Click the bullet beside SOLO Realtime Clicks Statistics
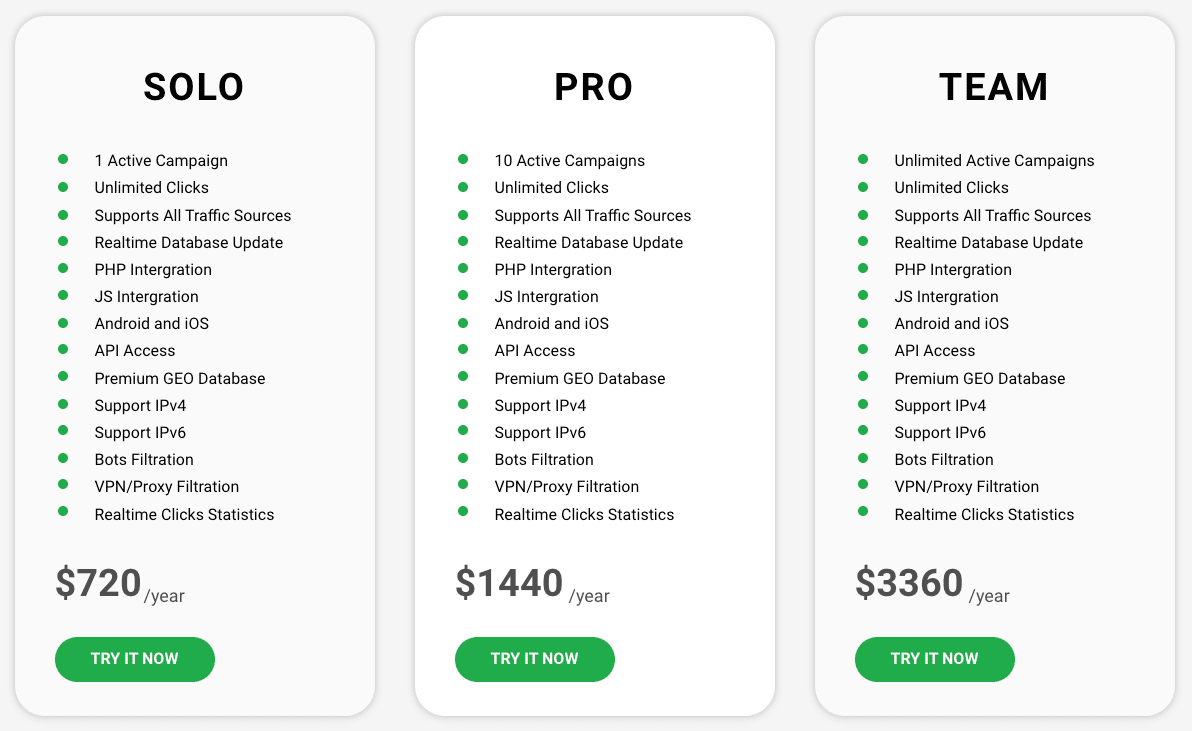 [x=63, y=511]
